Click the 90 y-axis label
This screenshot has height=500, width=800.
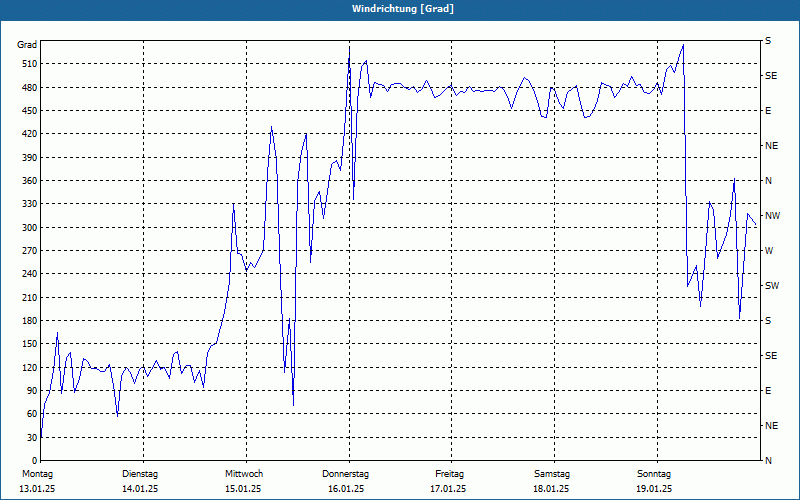tap(33, 391)
